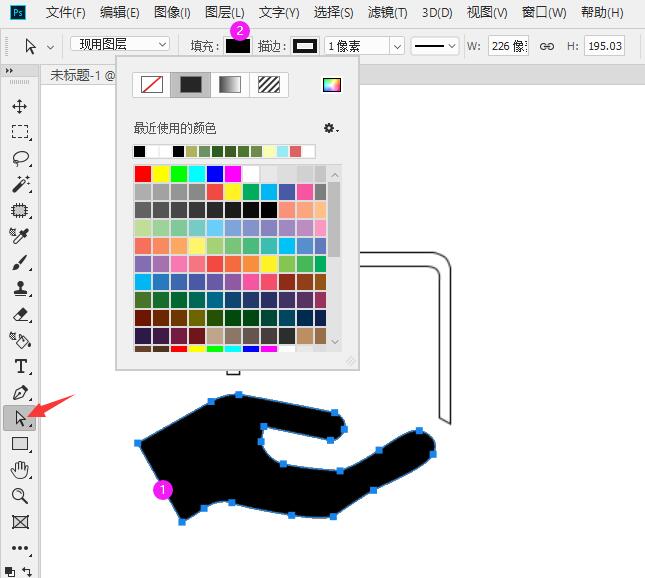Select the Frame tool
This screenshot has width=645, height=578.
(x=20, y=522)
